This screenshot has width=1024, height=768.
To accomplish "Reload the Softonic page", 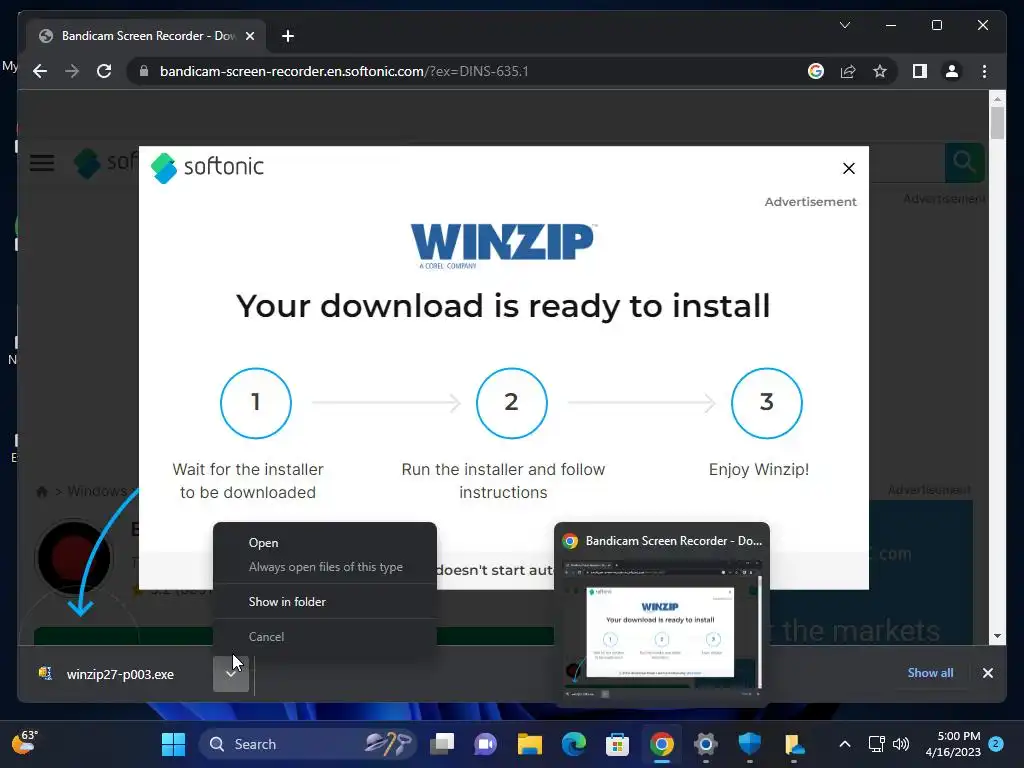I will click(x=104, y=71).
